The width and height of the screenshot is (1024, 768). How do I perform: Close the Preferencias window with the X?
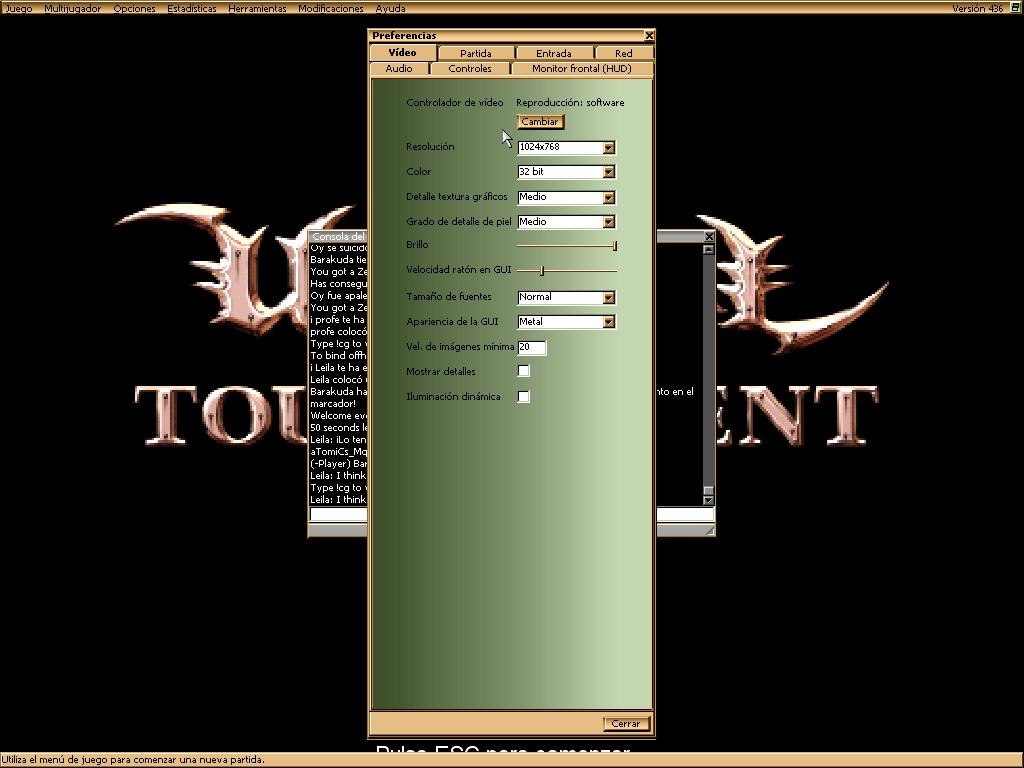(x=648, y=35)
